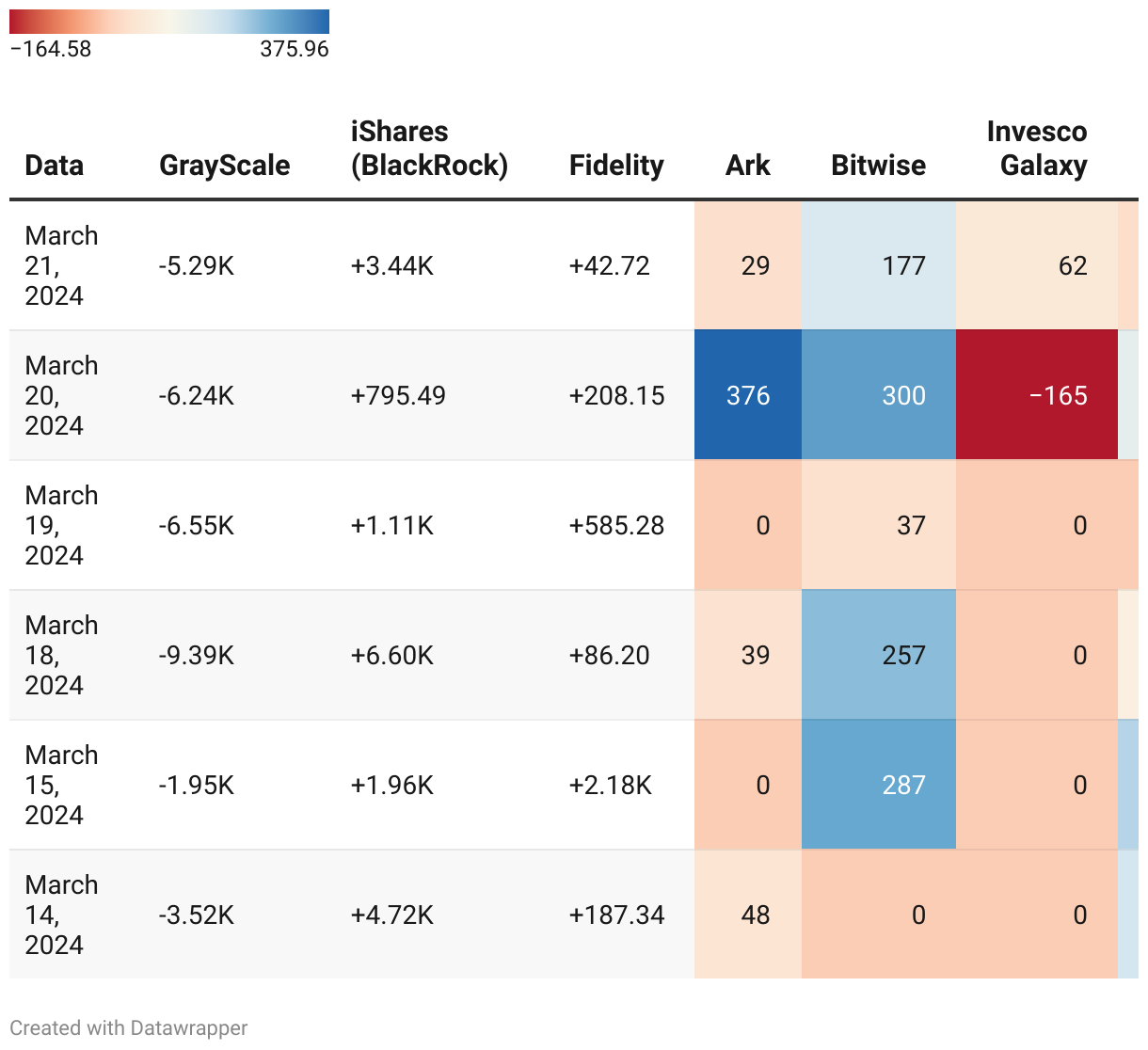The height and width of the screenshot is (1050, 1148).
Task: Click the Ark column header
Action: tap(747, 166)
